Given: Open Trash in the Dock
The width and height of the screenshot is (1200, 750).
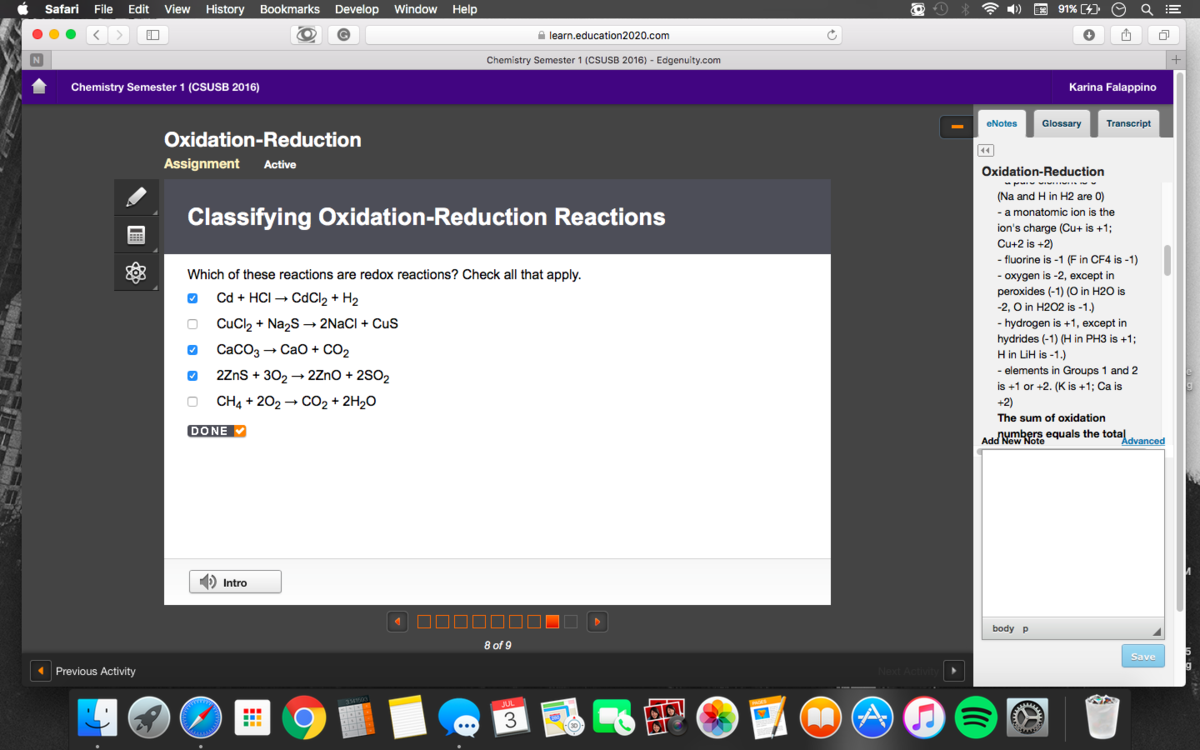Looking at the screenshot, I should (x=1101, y=716).
